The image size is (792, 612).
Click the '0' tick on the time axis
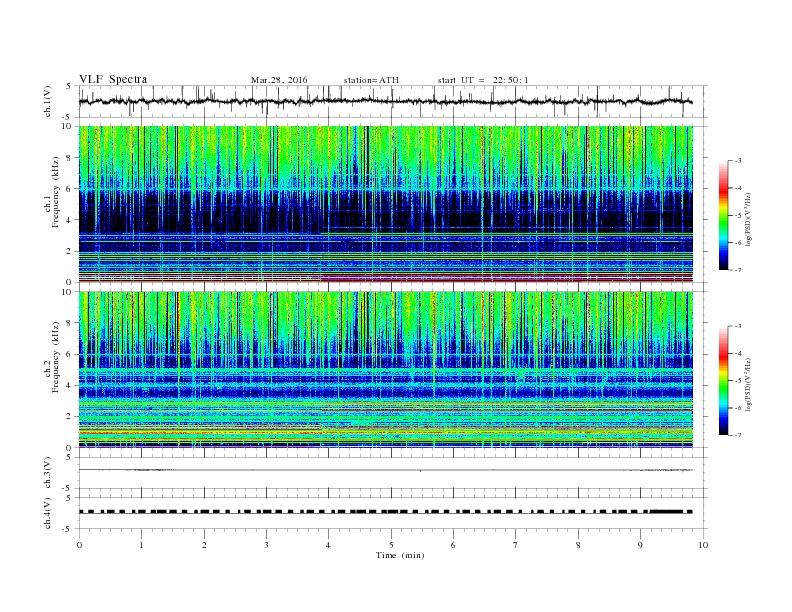coord(79,545)
